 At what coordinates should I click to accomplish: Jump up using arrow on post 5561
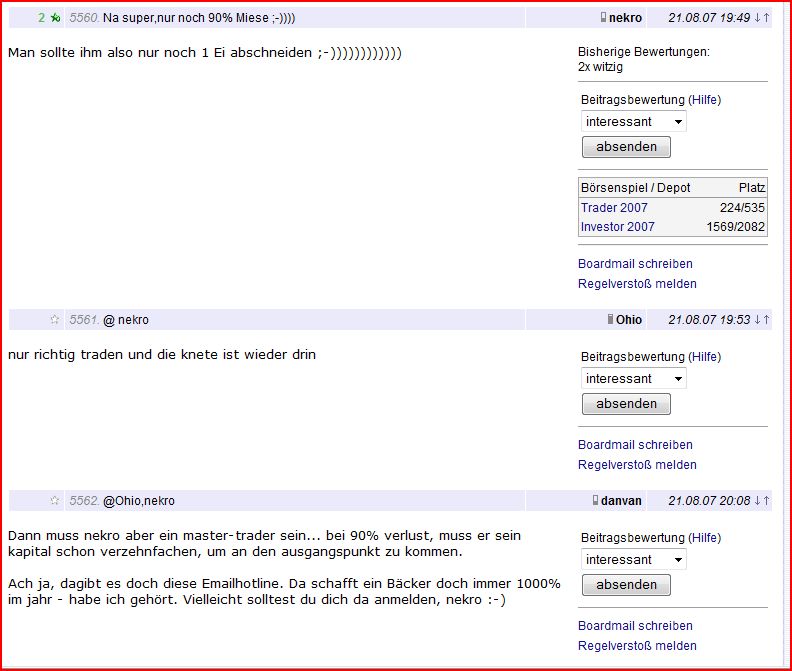tap(766, 319)
